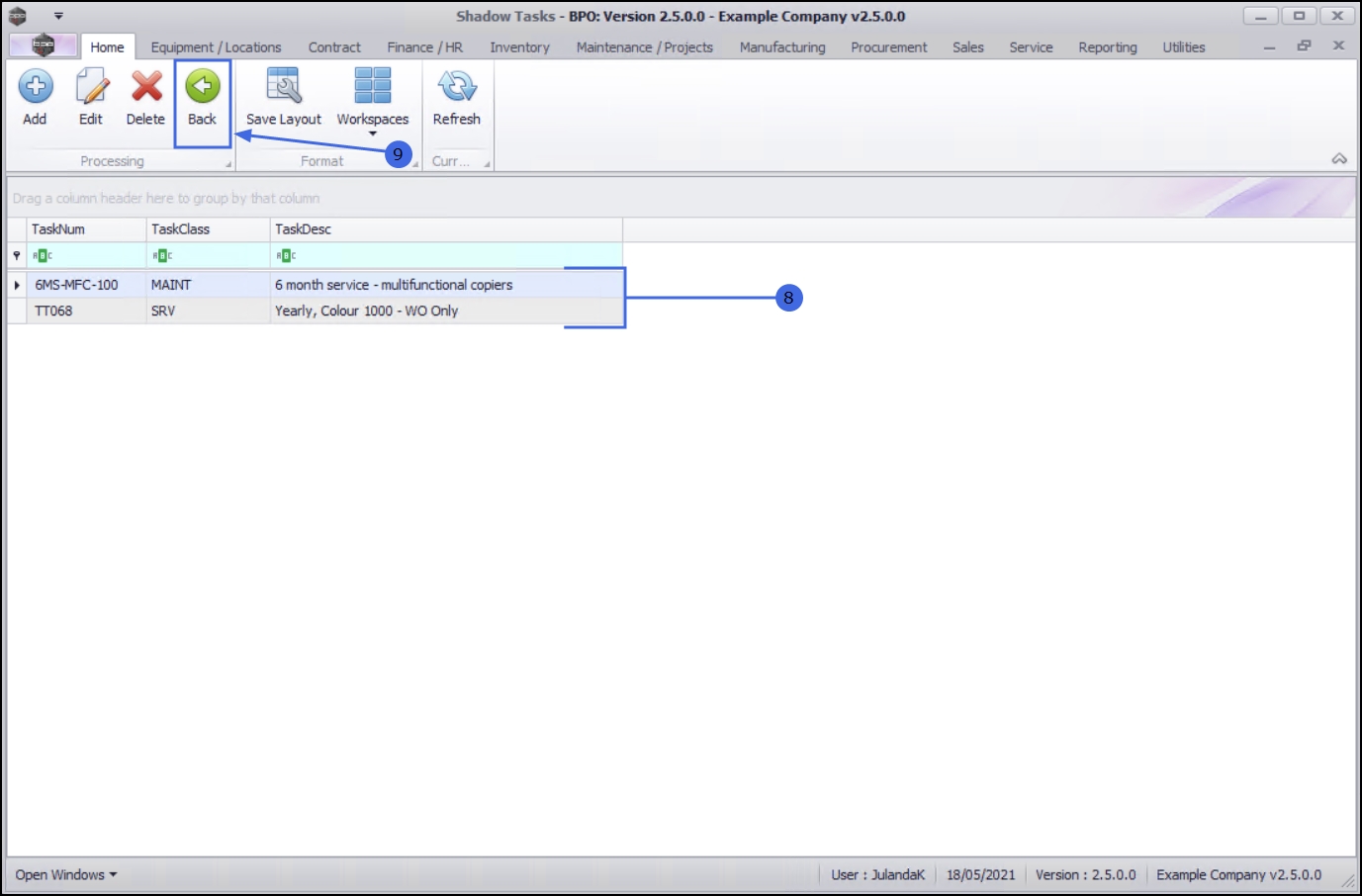The width and height of the screenshot is (1362, 896).
Task: Click the TaskClass filter row cell
Action: pos(209,255)
